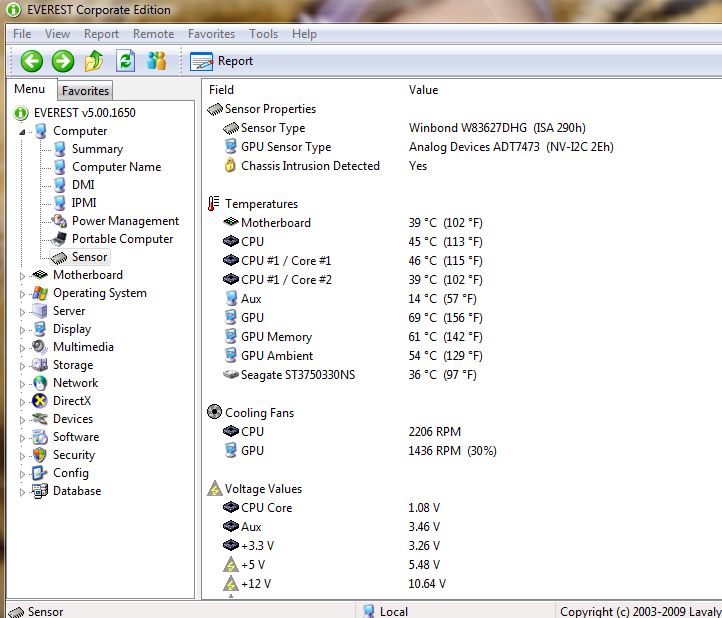The height and width of the screenshot is (618, 722).
Task: Switch to the Favorites tab
Action: click(85, 91)
